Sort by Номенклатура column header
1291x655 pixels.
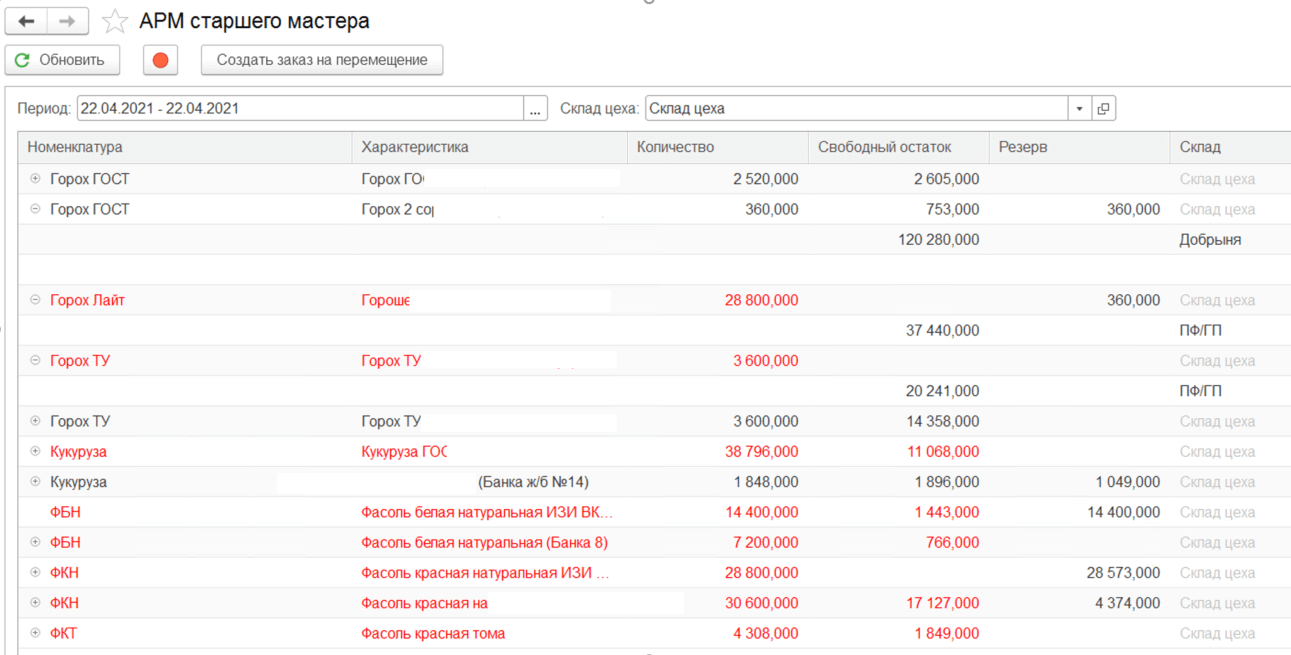[185, 147]
